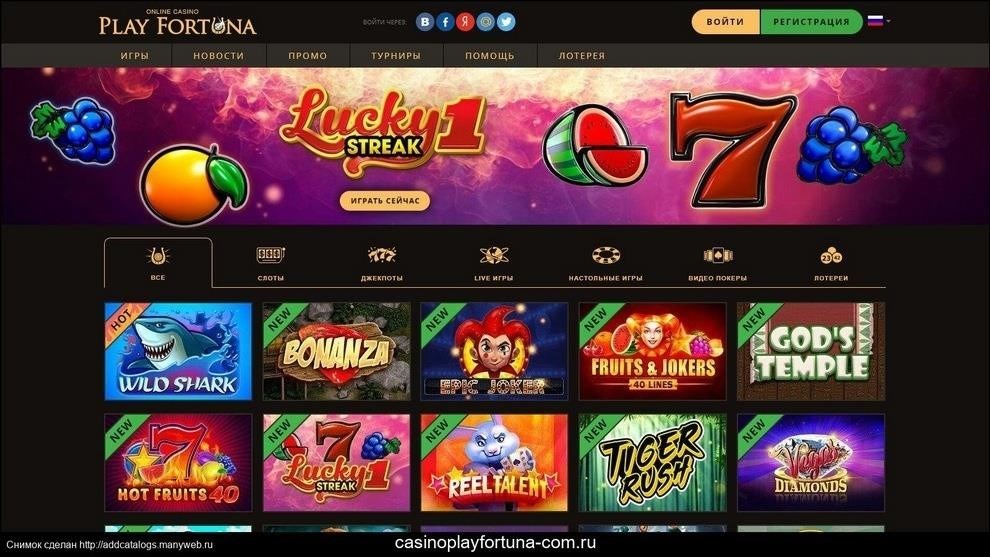This screenshot has height=557, width=990.
Task: Open the Настольные игры category
Action: point(605,263)
